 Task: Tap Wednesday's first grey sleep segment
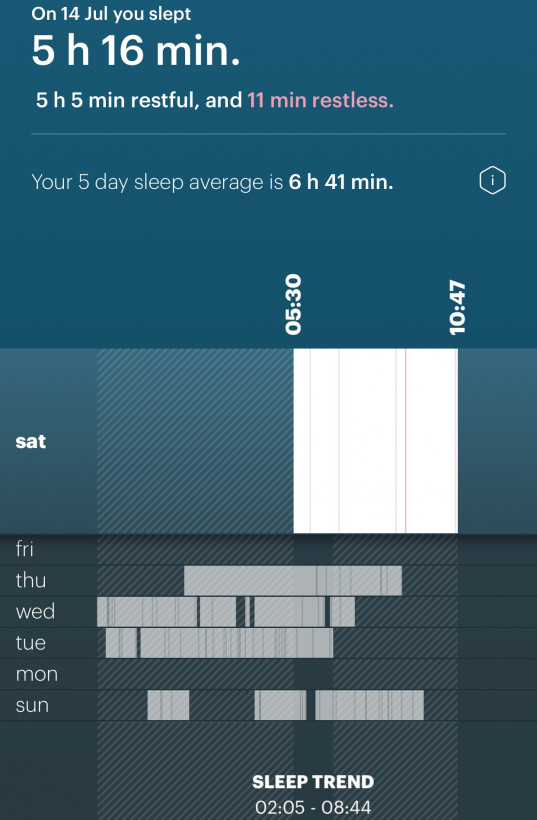coord(147,612)
